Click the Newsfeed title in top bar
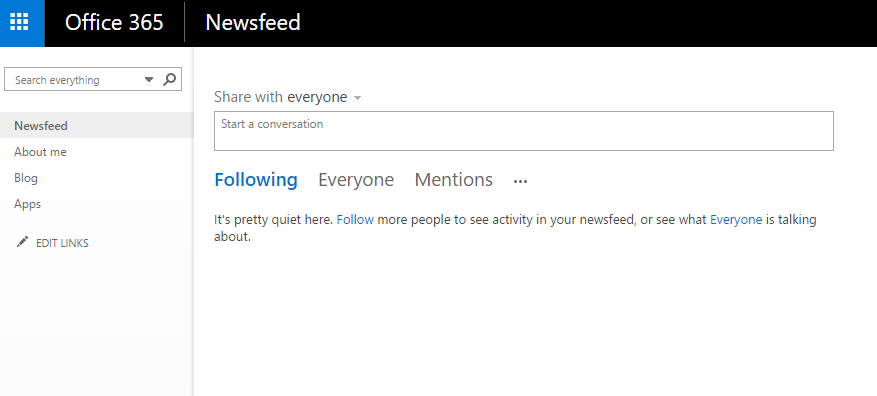 253,22
